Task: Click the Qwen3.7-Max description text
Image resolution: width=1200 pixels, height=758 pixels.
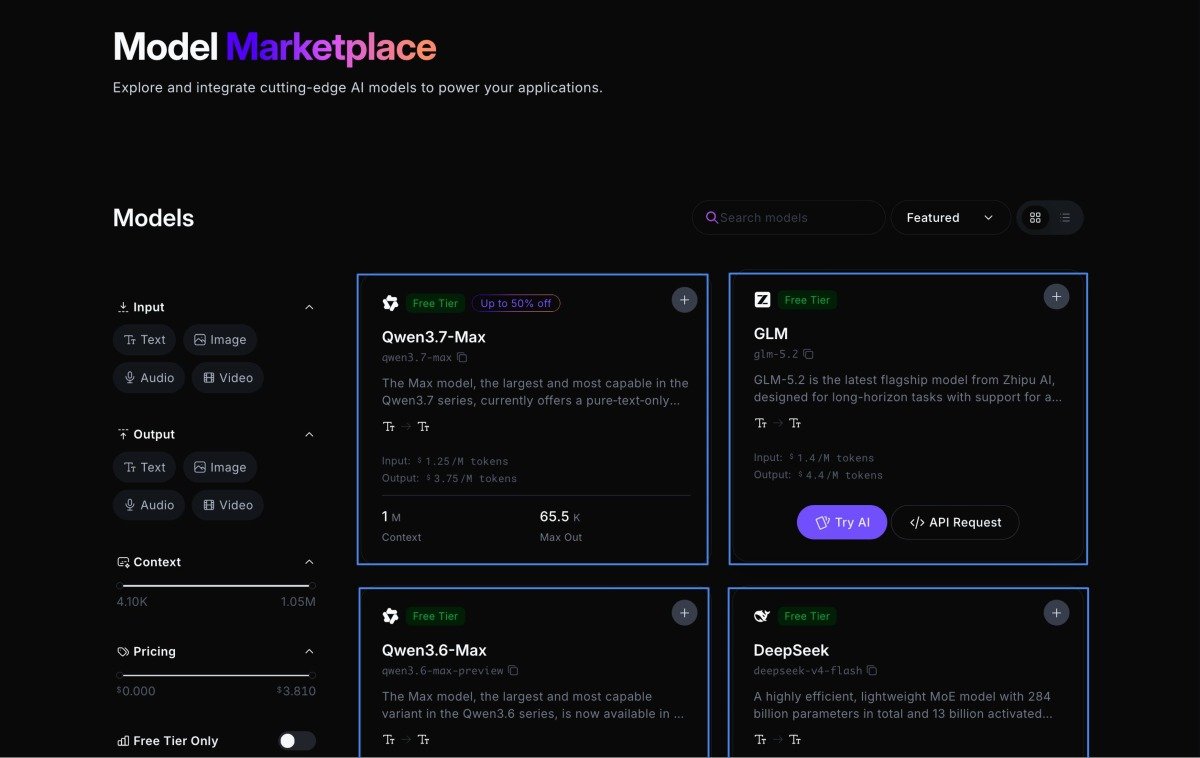Action: point(535,391)
